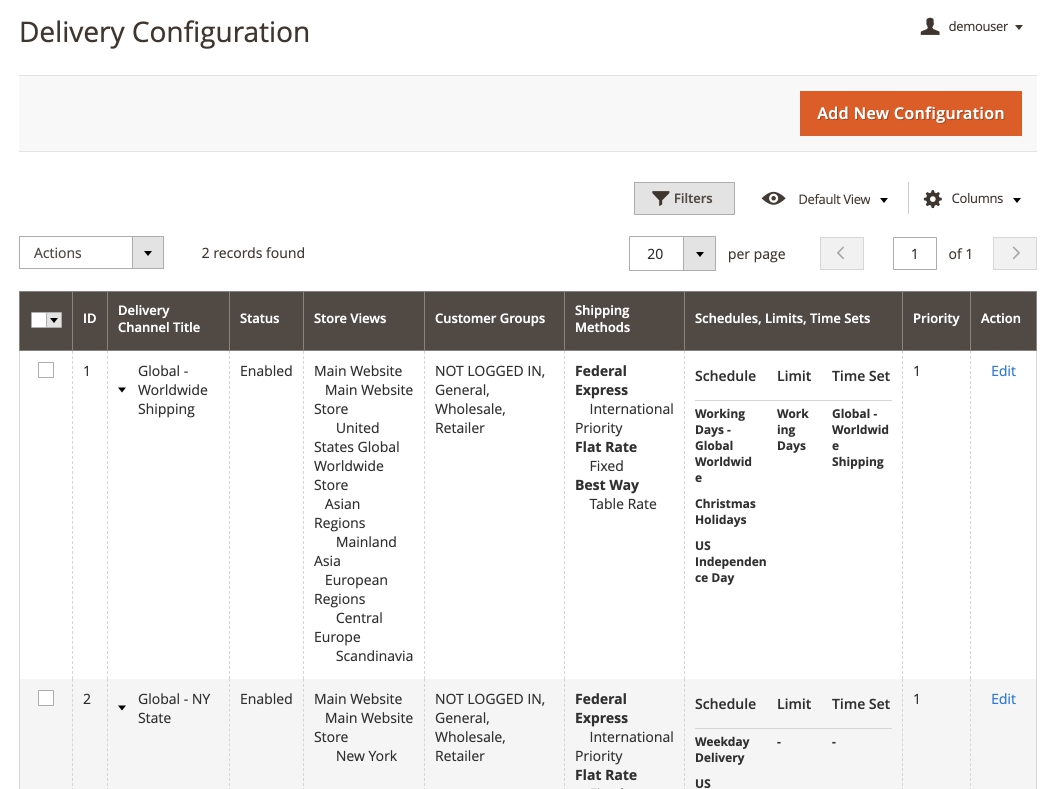Viewport: 1053px width, 789px height.
Task: Open the demouser account menu
Action: coord(983,27)
